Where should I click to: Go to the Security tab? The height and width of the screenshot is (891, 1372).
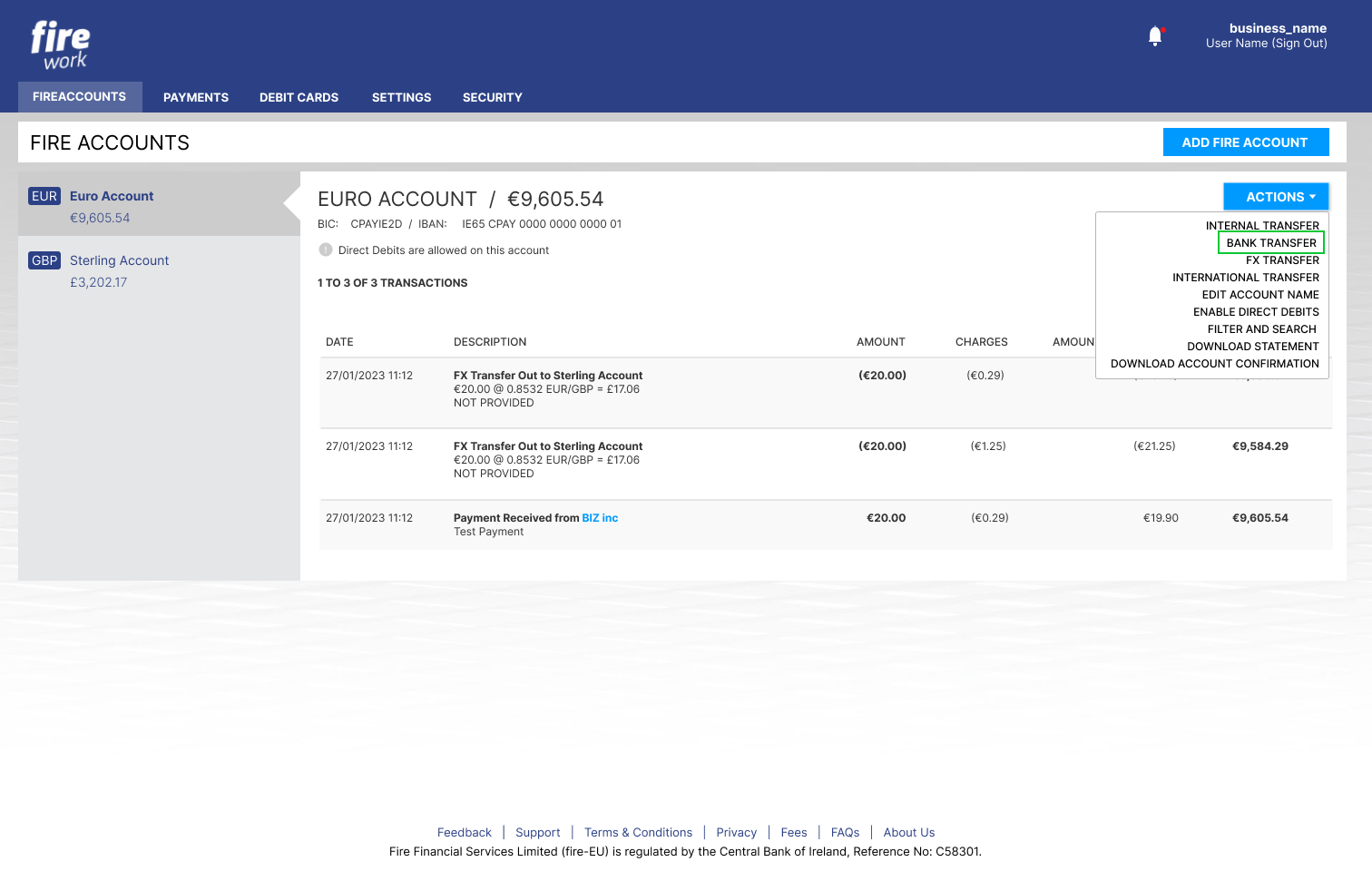492,98
